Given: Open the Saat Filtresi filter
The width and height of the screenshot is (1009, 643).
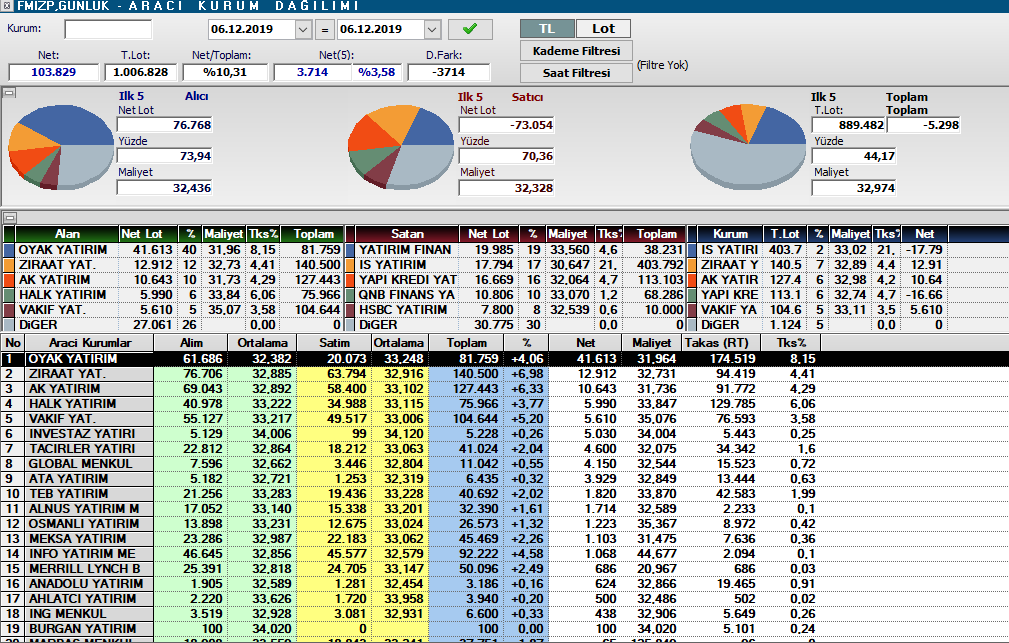Looking at the screenshot, I should pos(576,73).
